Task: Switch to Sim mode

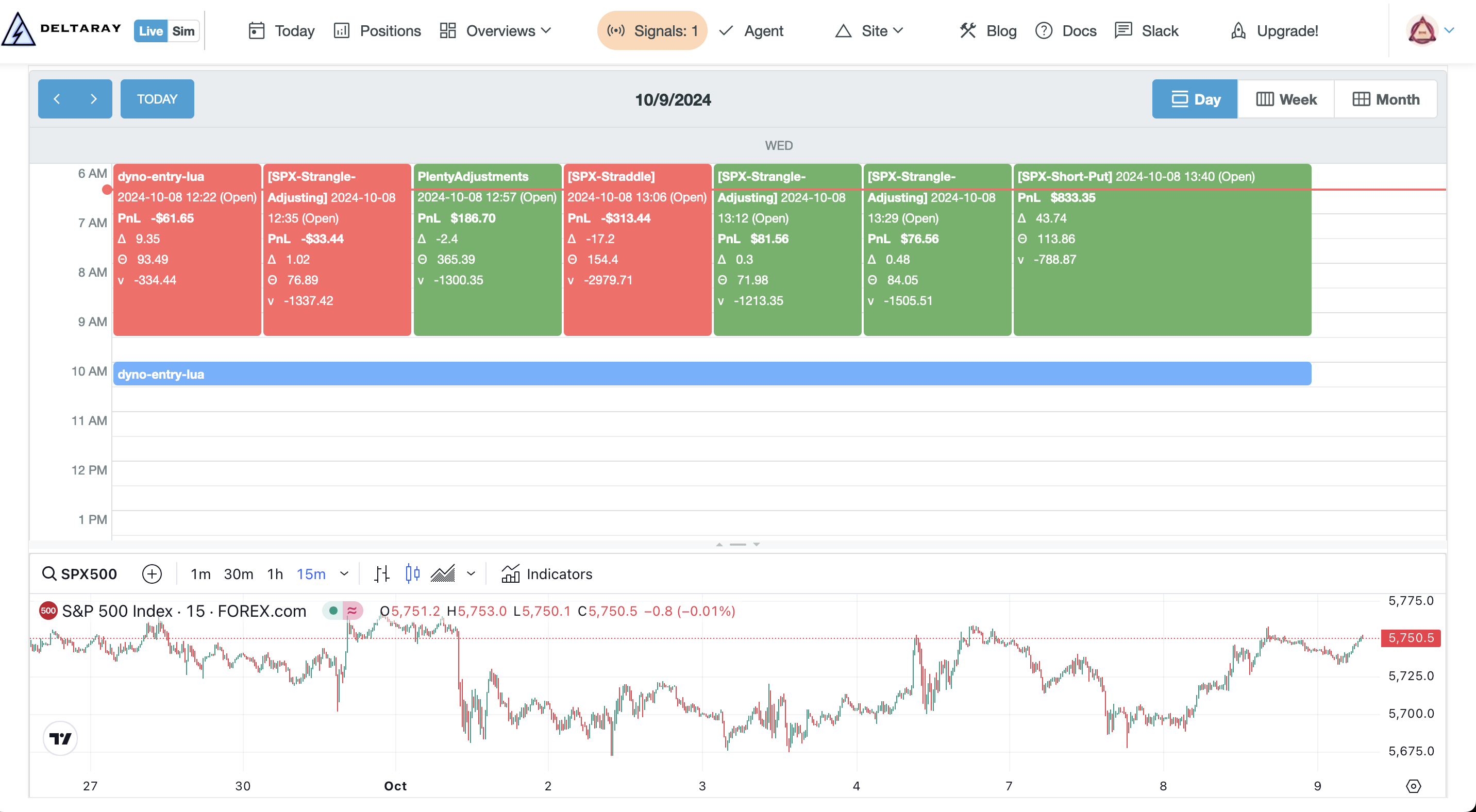Action: 183,31
